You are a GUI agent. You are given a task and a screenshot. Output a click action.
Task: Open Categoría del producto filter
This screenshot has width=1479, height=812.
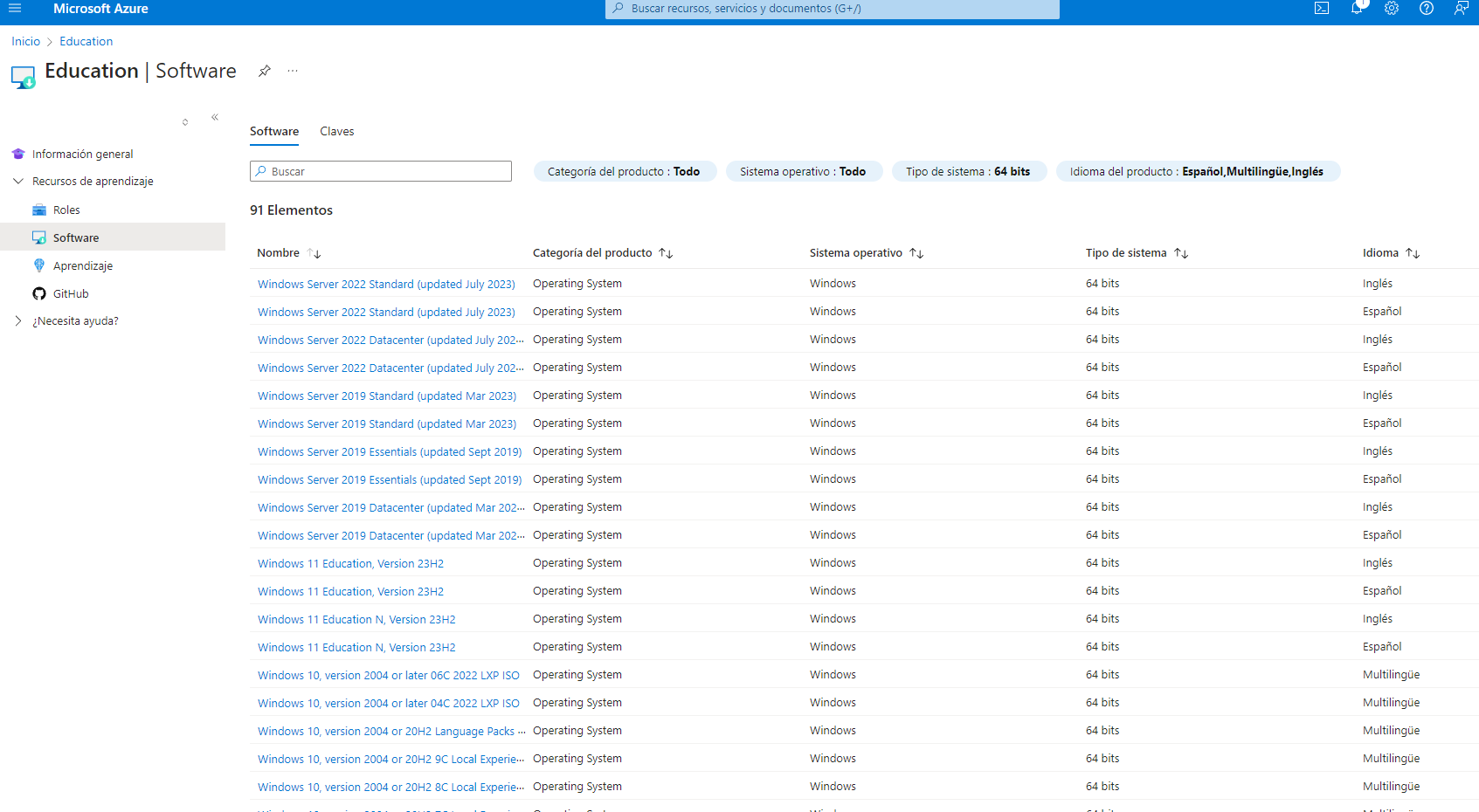[625, 171]
